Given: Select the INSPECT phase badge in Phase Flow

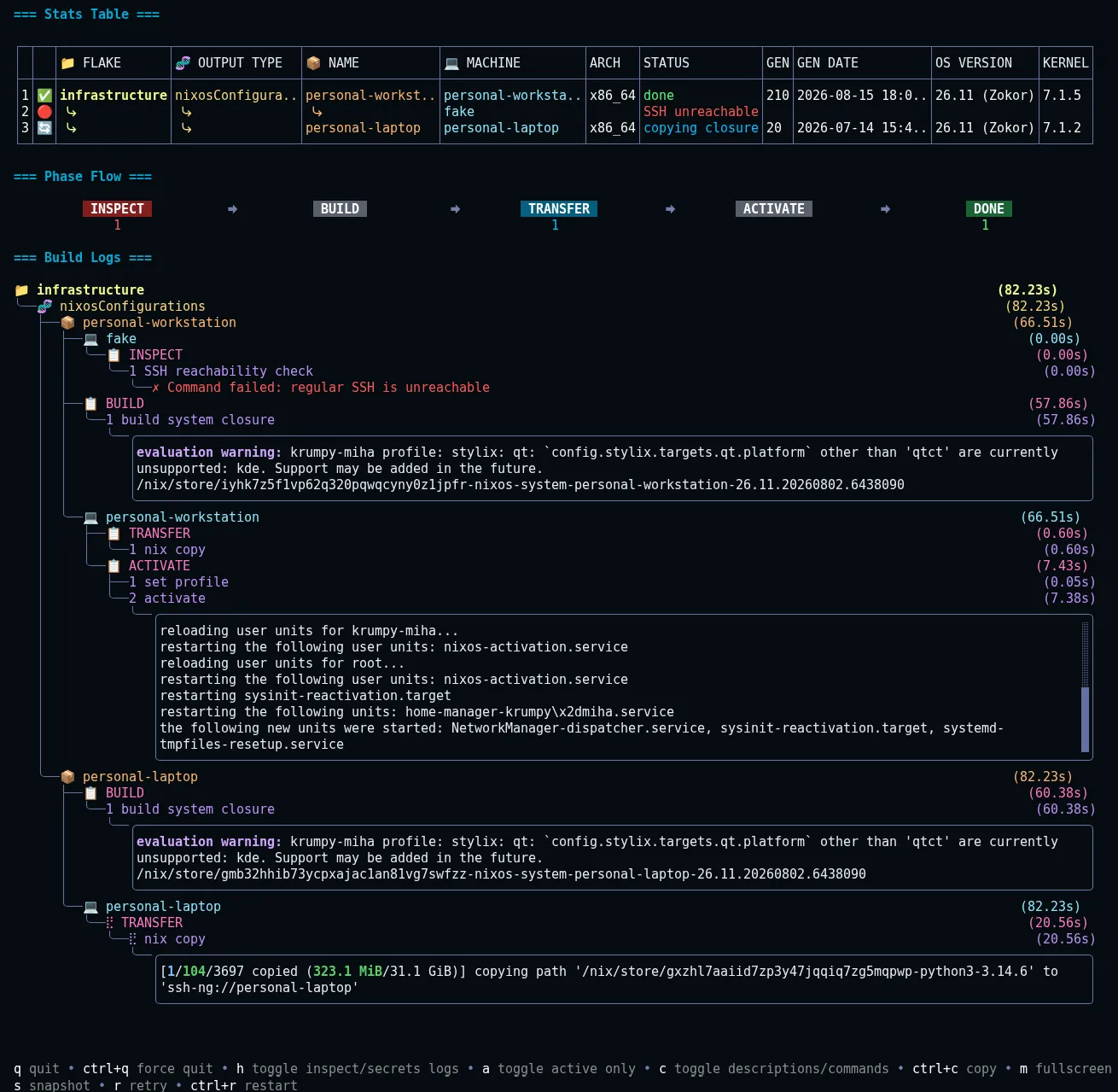Looking at the screenshot, I should click(x=117, y=209).
